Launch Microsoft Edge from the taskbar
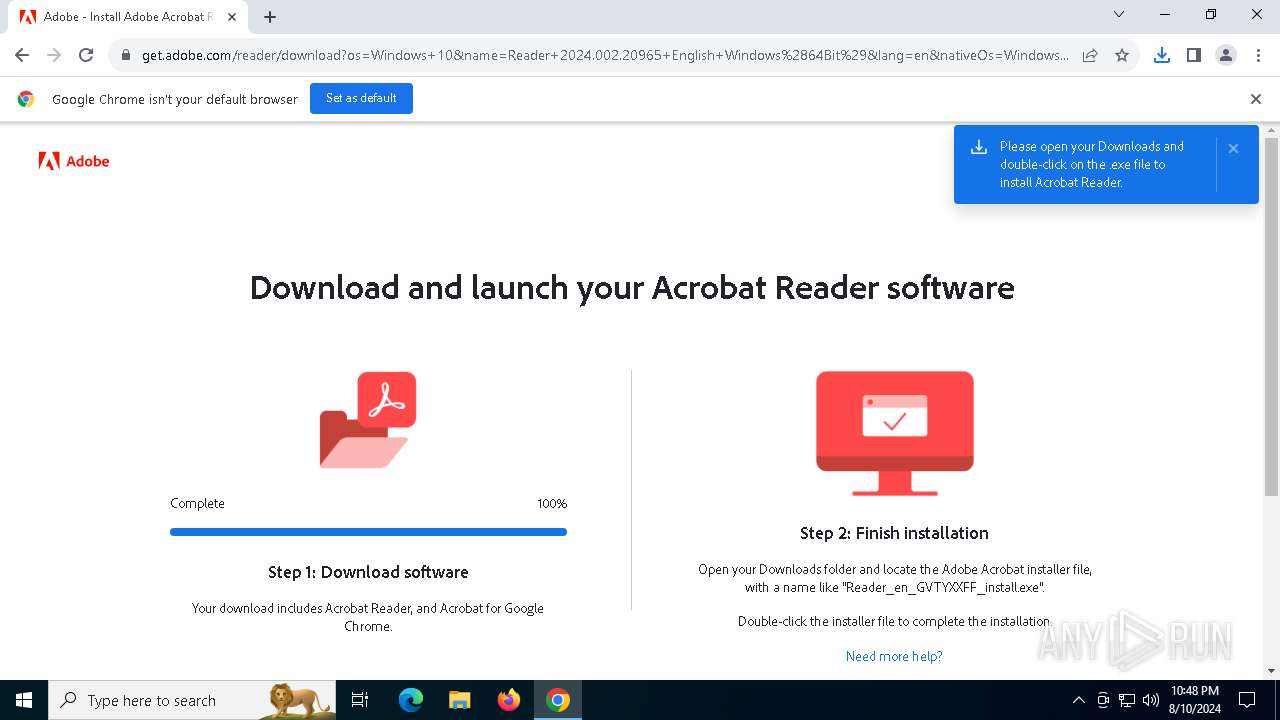The height and width of the screenshot is (720, 1280). click(411, 700)
